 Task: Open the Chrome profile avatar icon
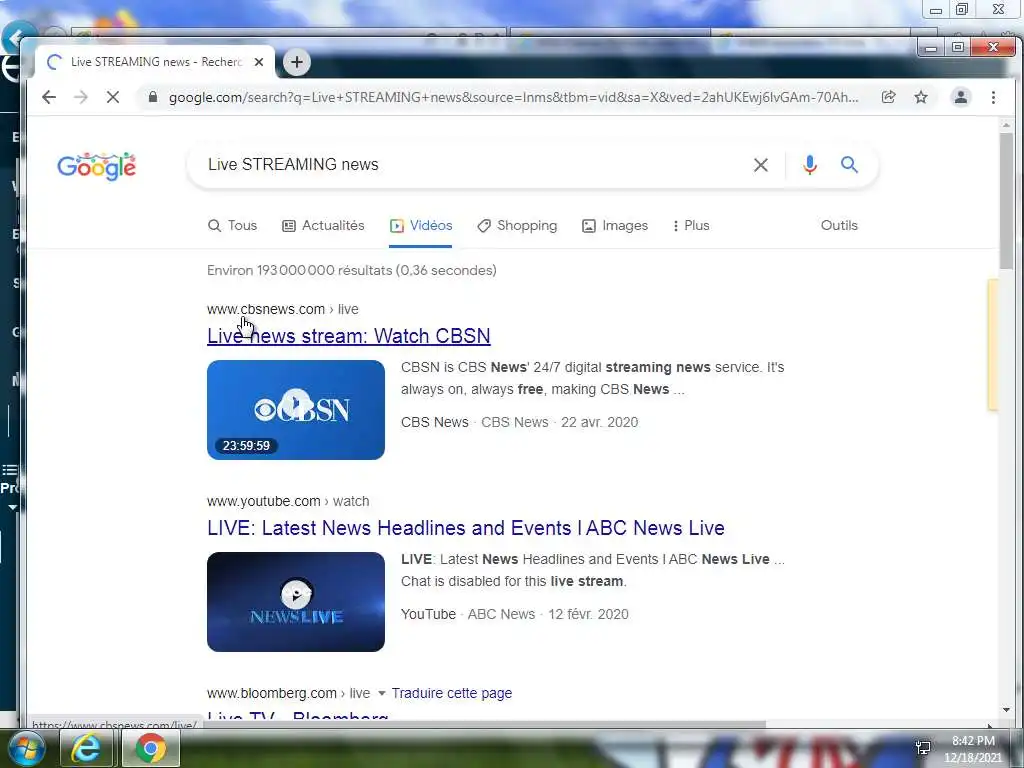coord(961,97)
